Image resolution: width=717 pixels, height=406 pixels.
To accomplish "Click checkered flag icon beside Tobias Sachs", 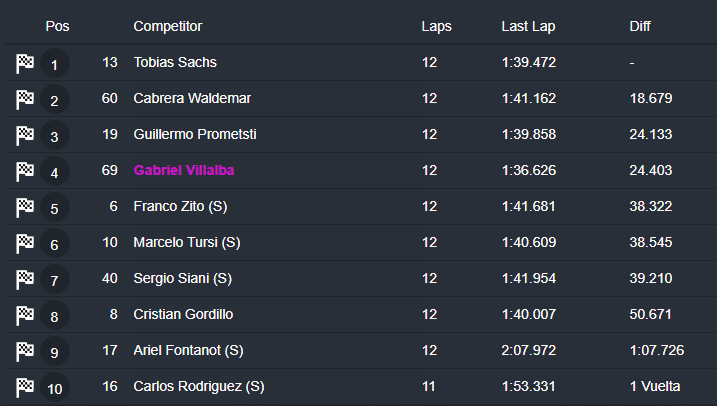I will (25, 64).
